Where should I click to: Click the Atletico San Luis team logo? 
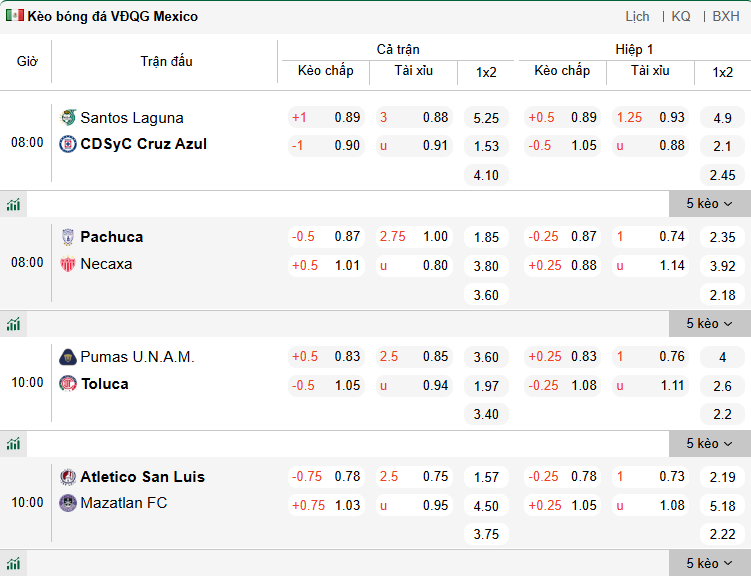pyautogui.click(x=68, y=477)
